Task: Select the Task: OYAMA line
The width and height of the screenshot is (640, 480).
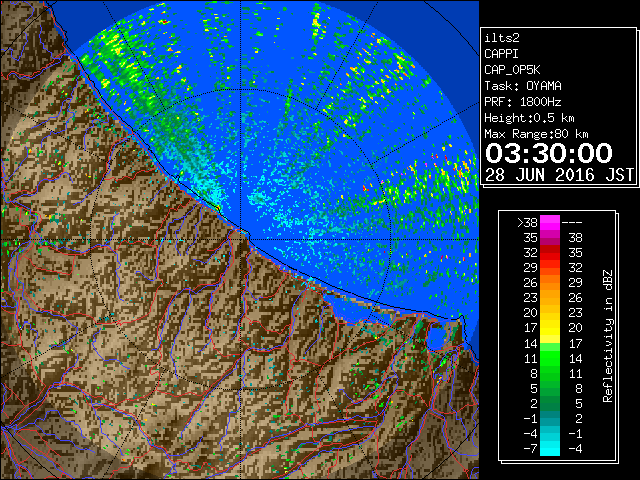Action: point(523,86)
